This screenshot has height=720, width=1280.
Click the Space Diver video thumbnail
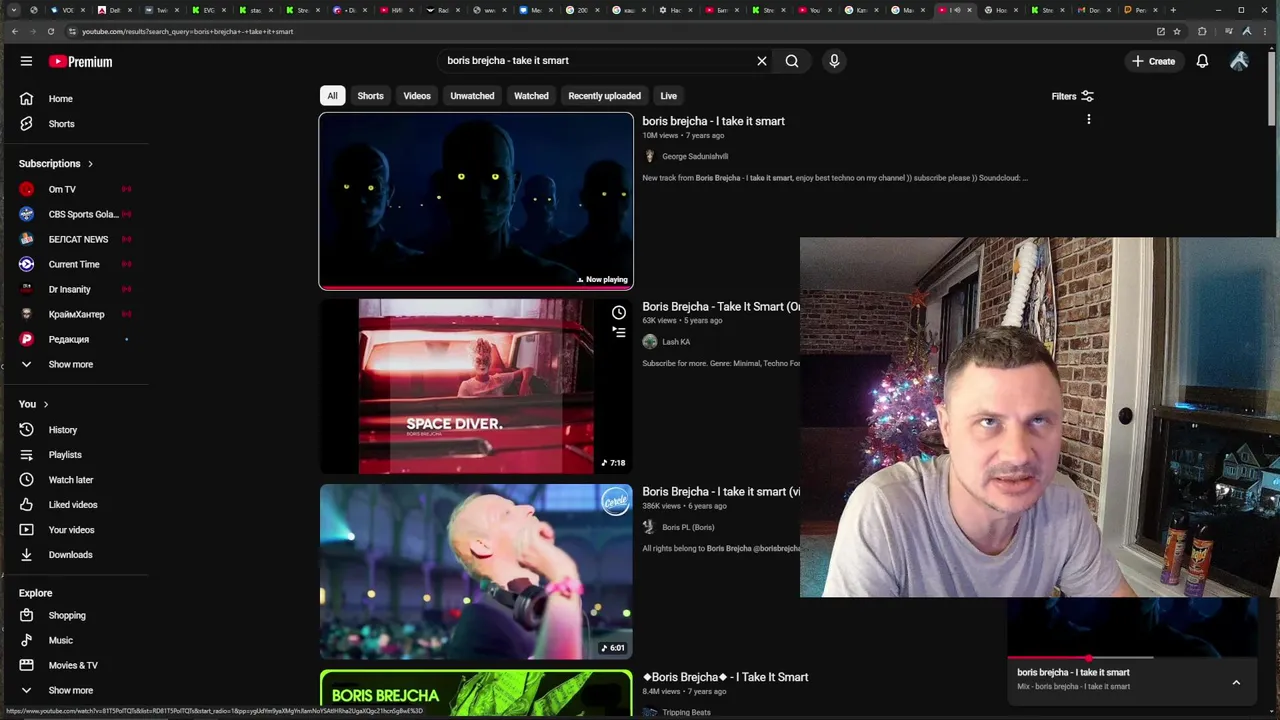pos(476,386)
